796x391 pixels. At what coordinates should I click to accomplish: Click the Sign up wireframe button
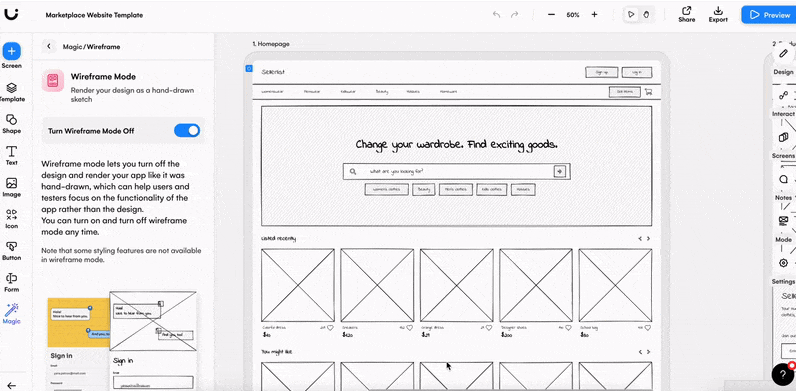pyautogui.click(x=602, y=72)
